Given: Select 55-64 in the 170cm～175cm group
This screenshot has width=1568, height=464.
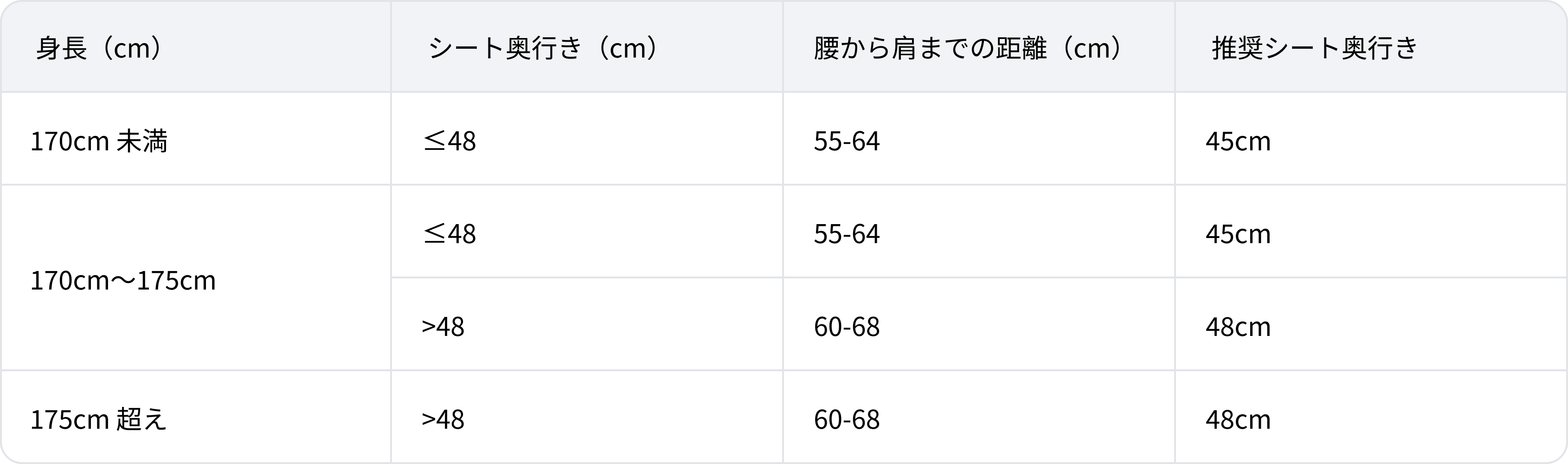Looking at the screenshot, I should 847,234.
